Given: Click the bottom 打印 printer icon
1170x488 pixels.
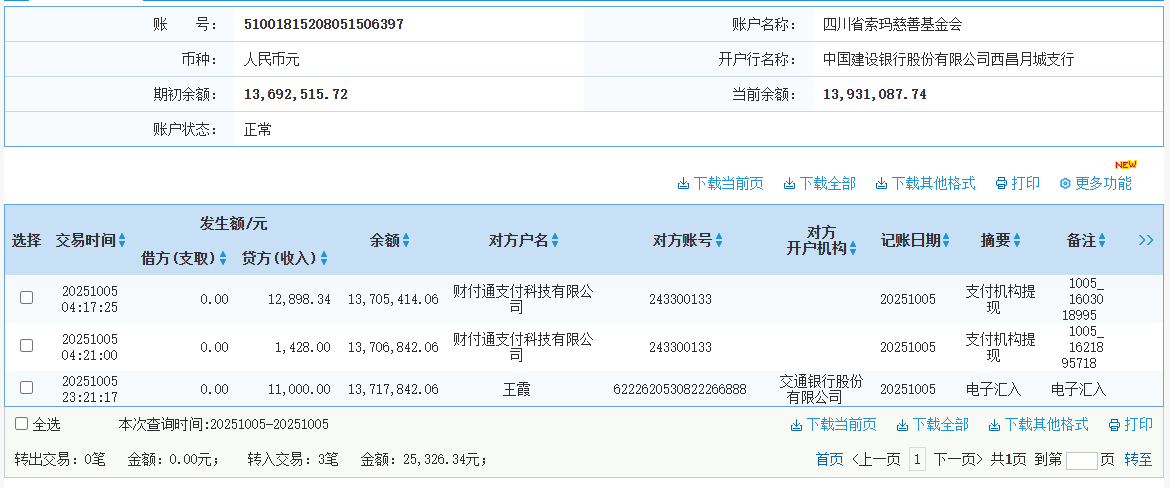Looking at the screenshot, I should (1114, 425).
